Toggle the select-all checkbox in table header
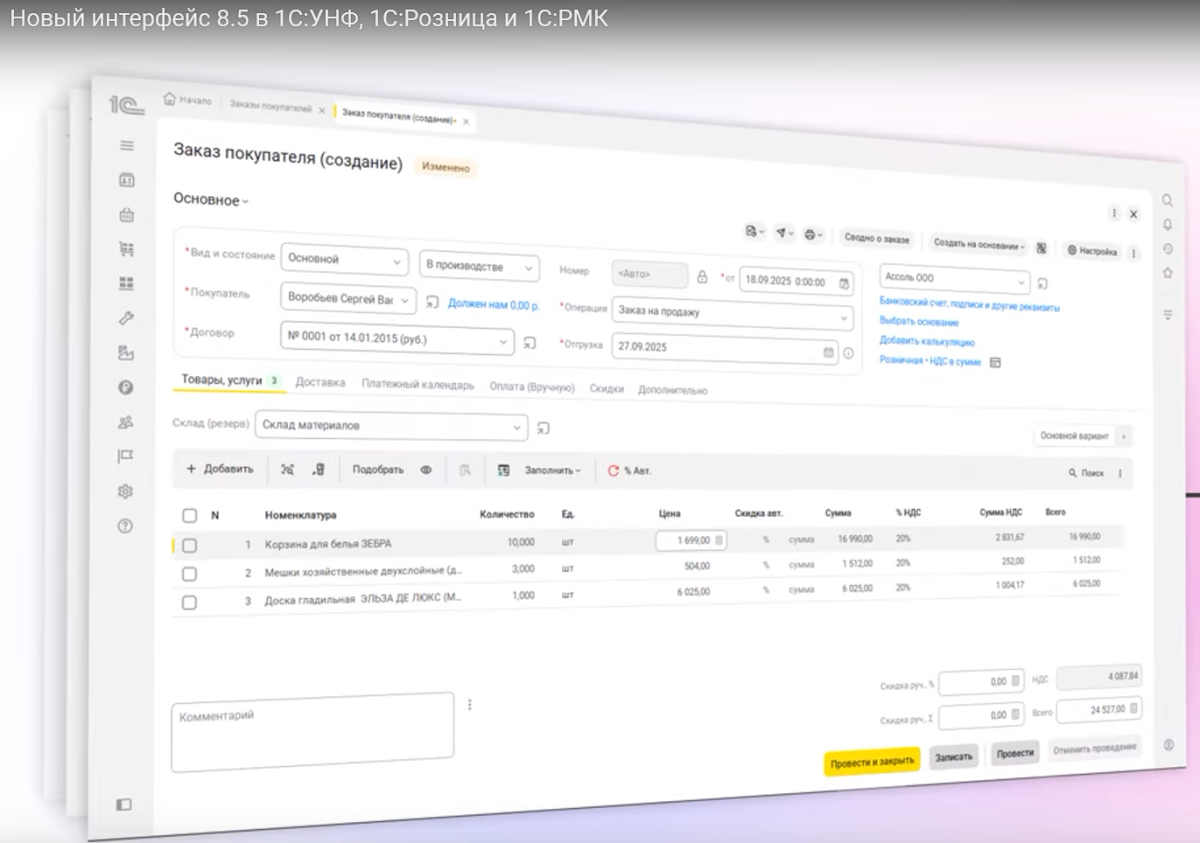This screenshot has width=1200, height=843. tap(189, 515)
